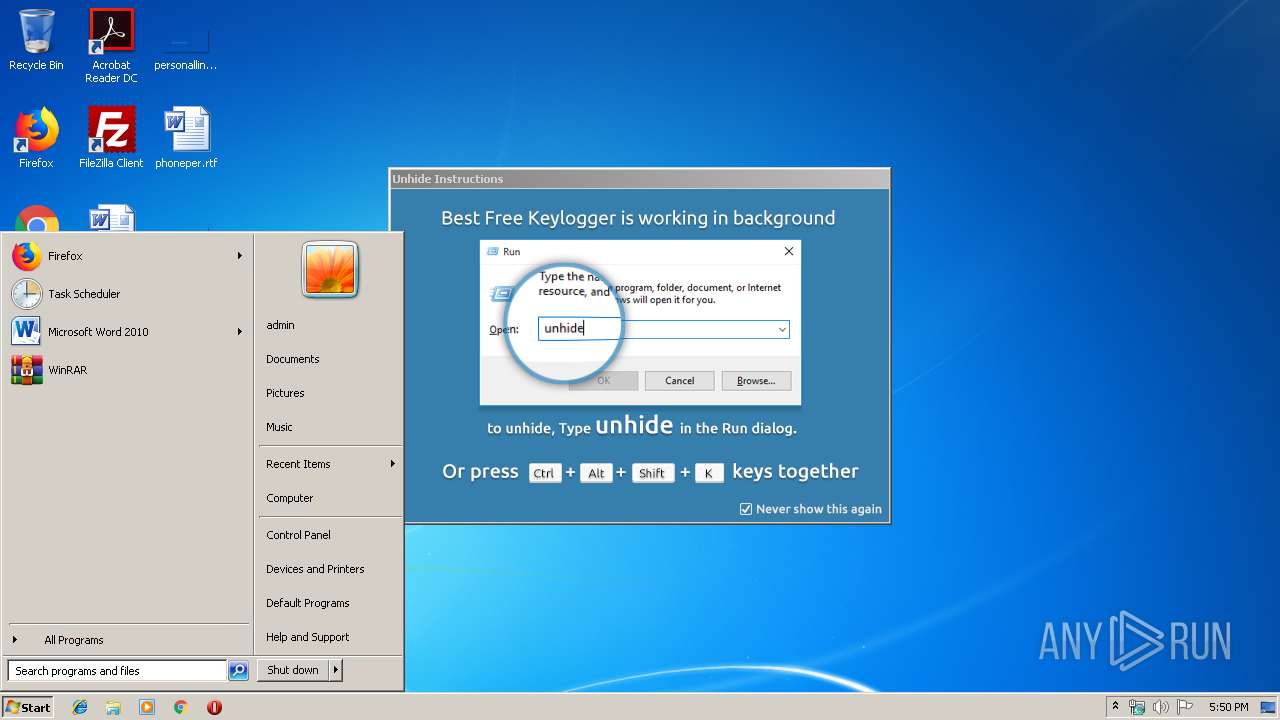Viewport: 1280px width, 720px height.
Task: Open FileZilla Client desktop shortcut
Action: [x=111, y=138]
